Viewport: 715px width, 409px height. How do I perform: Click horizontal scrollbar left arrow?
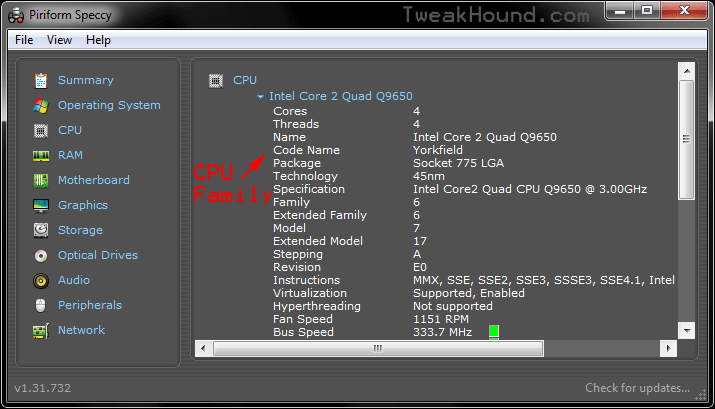[x=203, y=349]
